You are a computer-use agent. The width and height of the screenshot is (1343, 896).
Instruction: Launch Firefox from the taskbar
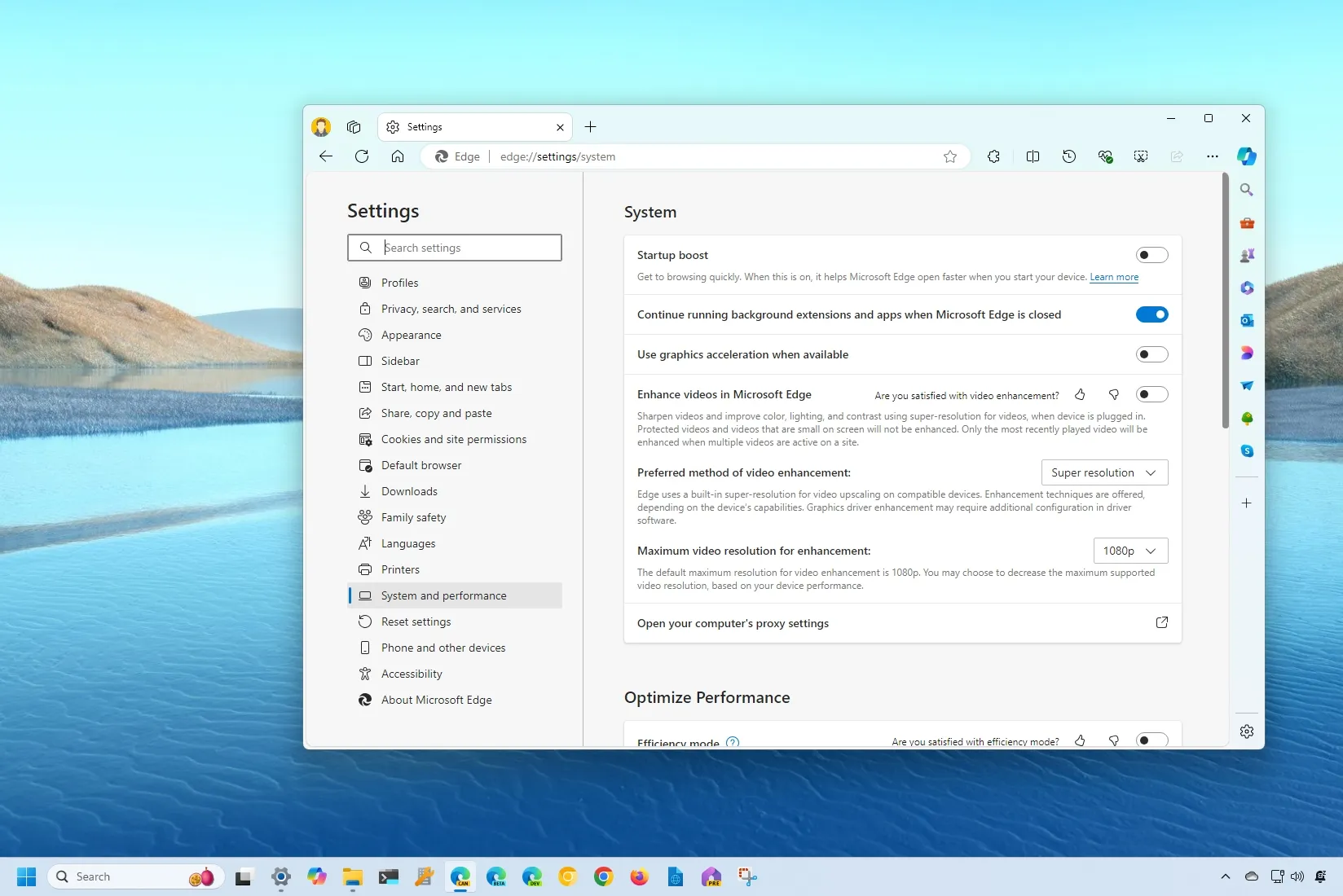(x=639, y=877)
